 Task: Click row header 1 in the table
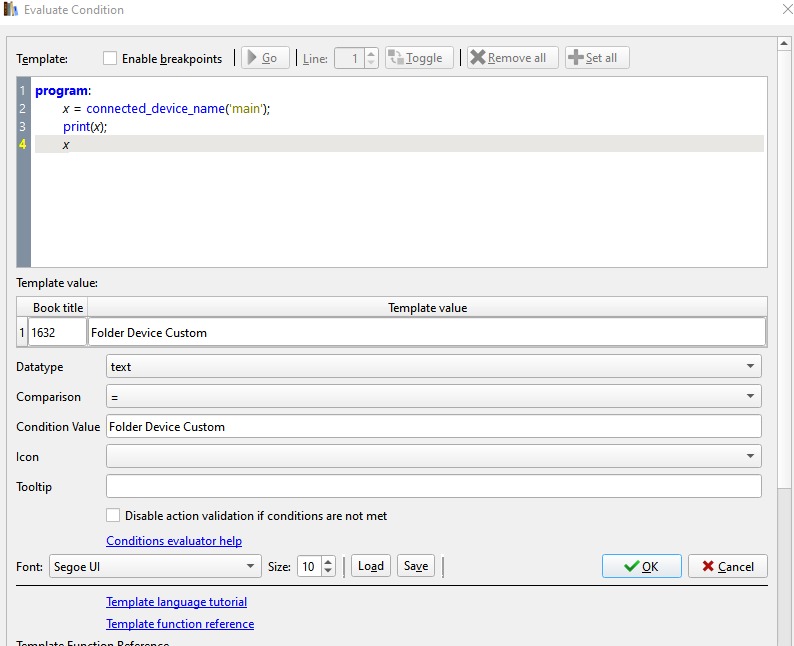coord(22,332)
